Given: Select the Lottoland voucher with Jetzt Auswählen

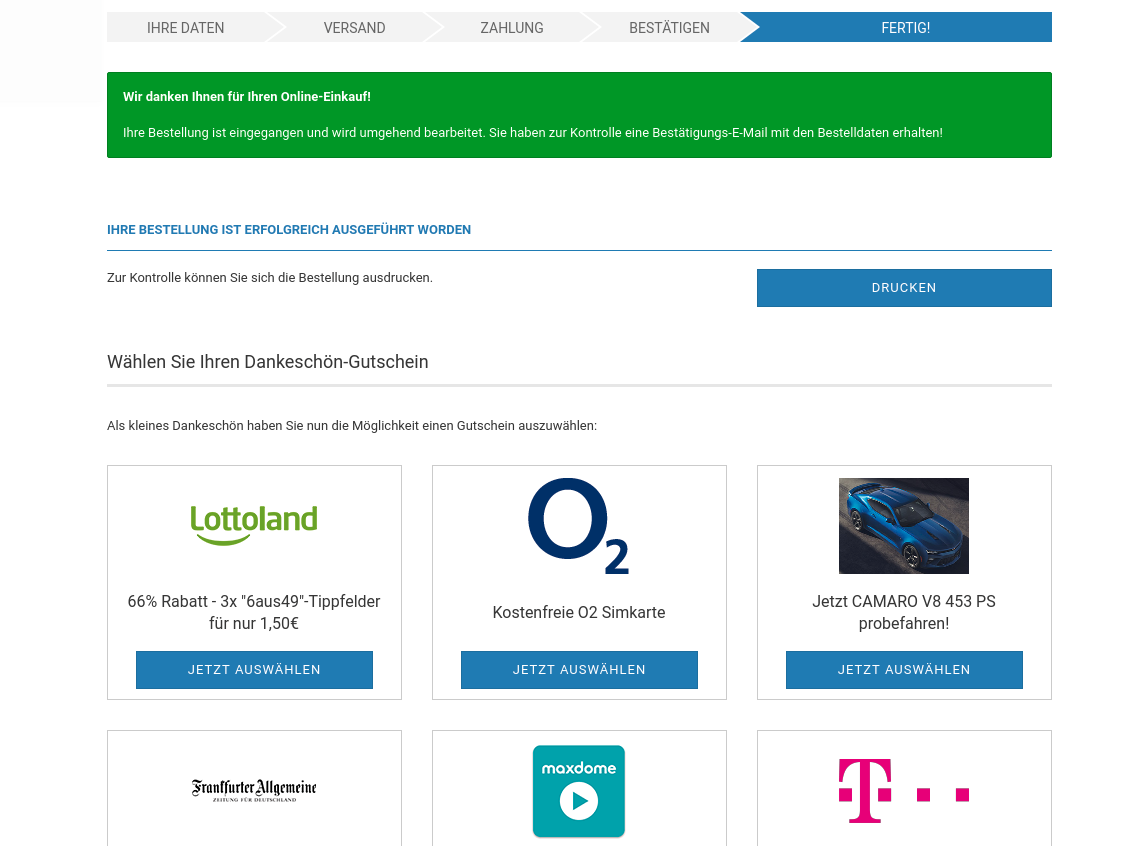Looking at the screenshot, I should click(x=254, y=670).
